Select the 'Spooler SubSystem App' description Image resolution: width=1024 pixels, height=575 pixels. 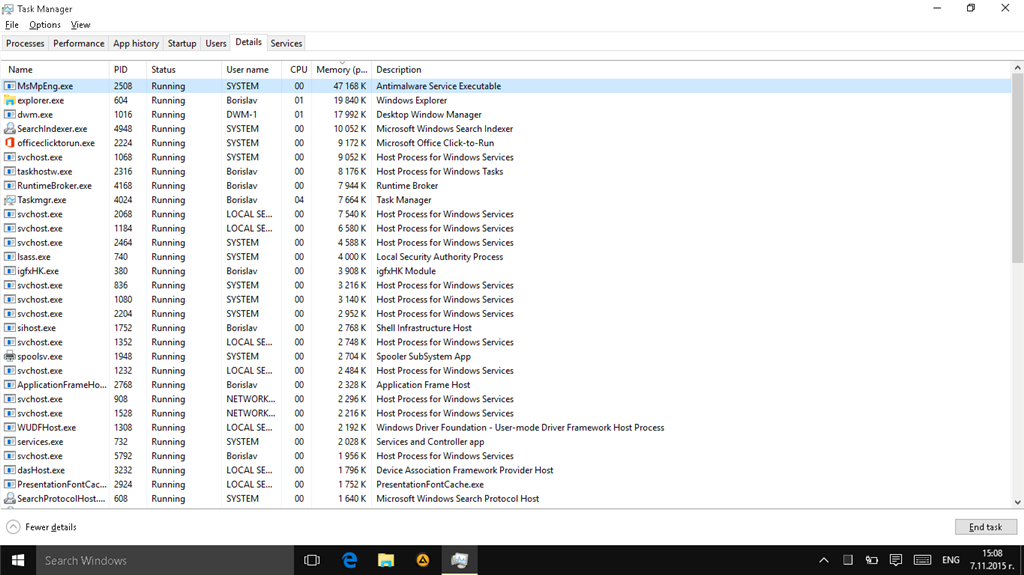coord(423,357)
